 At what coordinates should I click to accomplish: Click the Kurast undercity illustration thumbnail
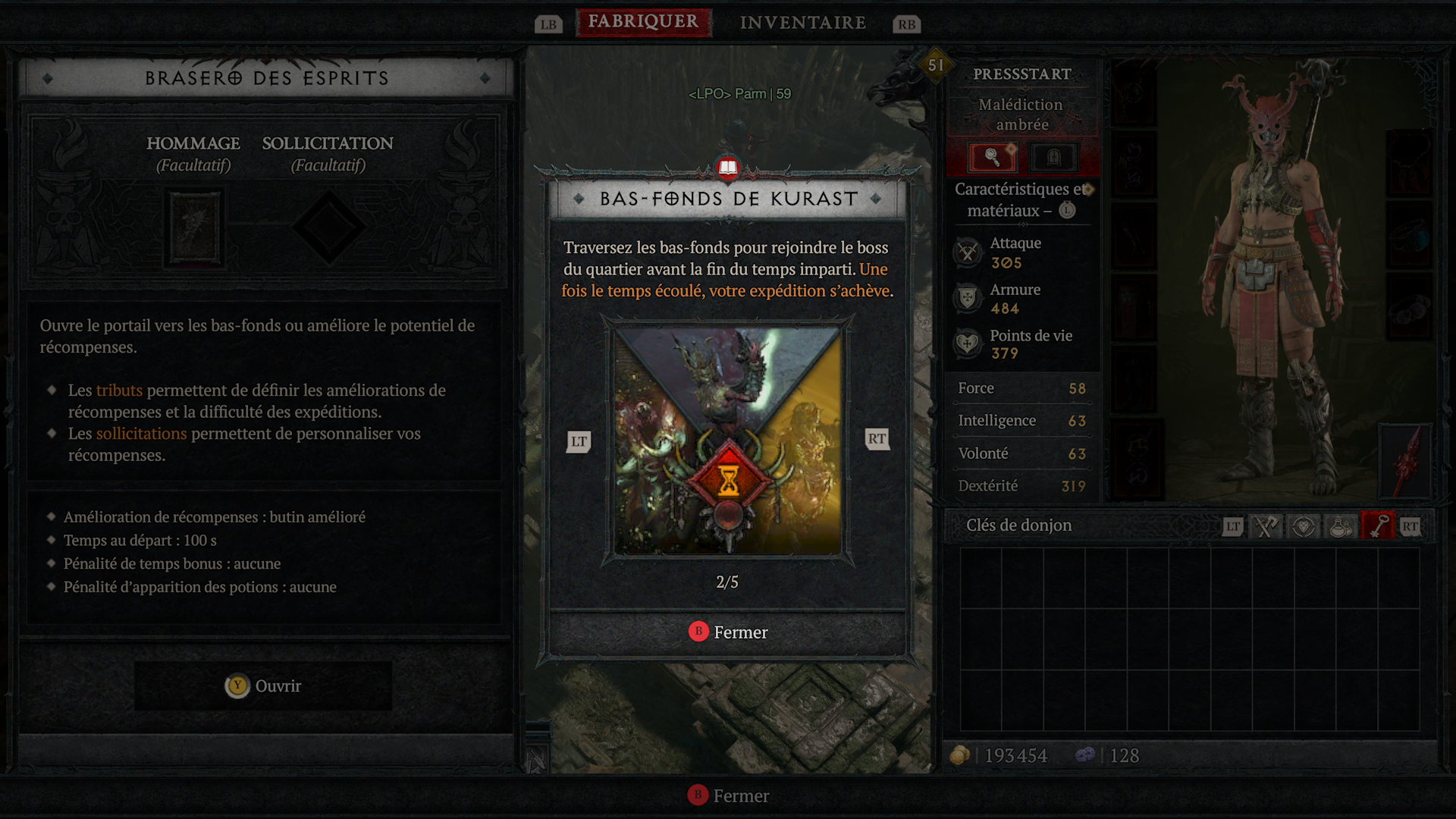coord(728,441)
